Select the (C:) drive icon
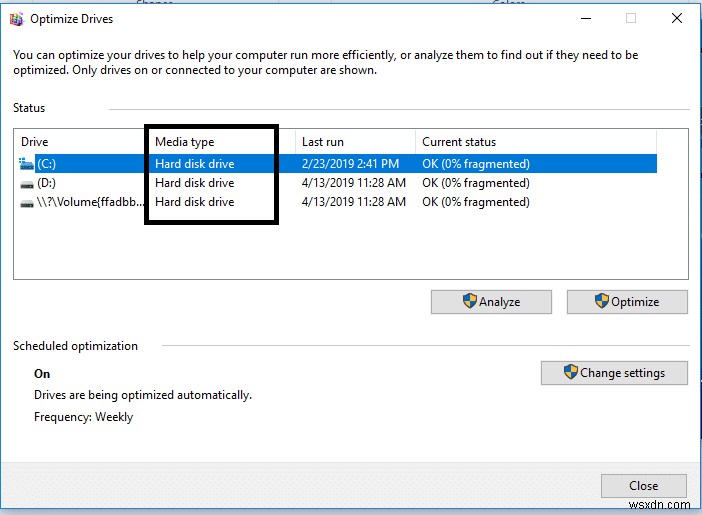 tap(26, 163)
